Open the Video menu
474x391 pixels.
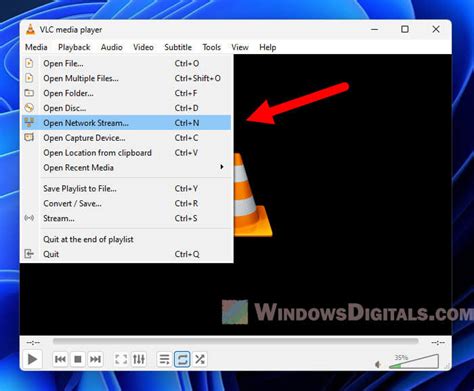[143, 47]
